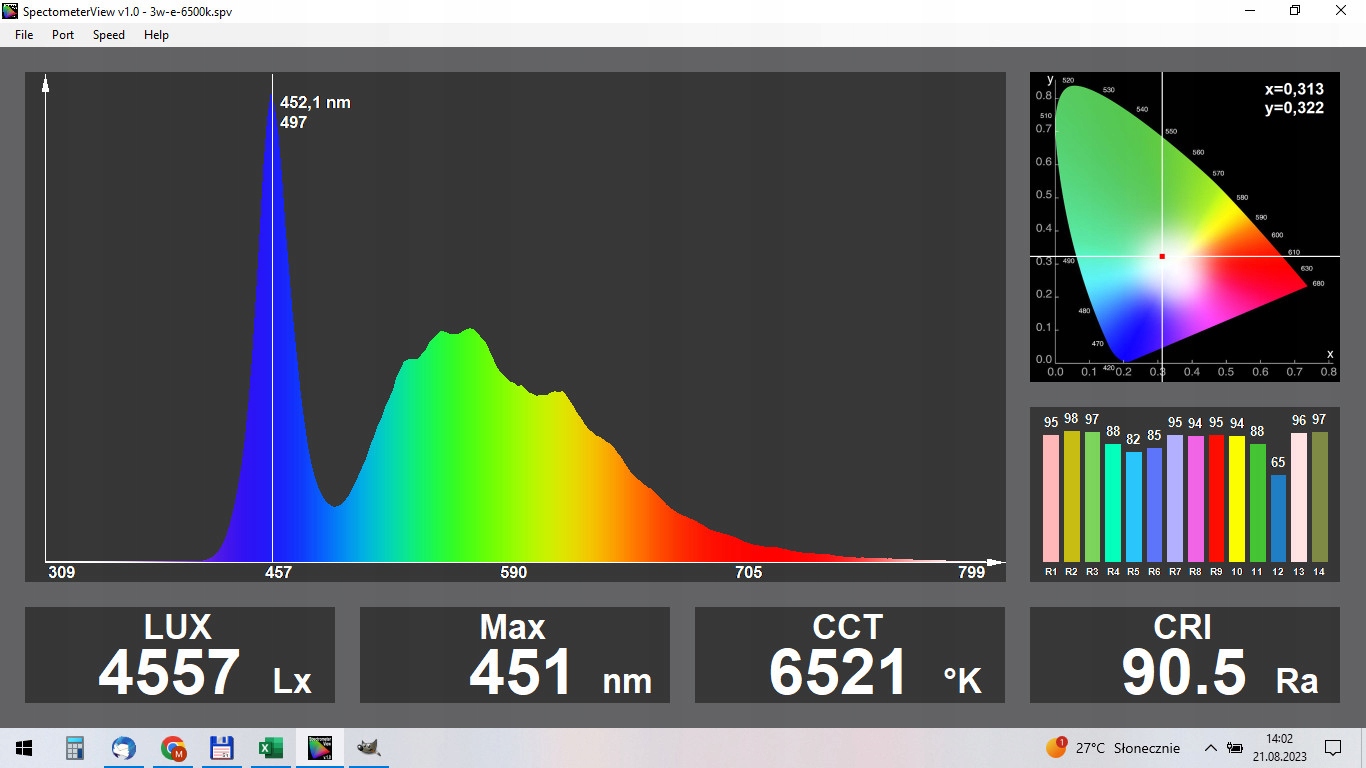Screen dimensions: 1366x768
Task: Open GIMP from the taskbar
Action: point(369,748)
